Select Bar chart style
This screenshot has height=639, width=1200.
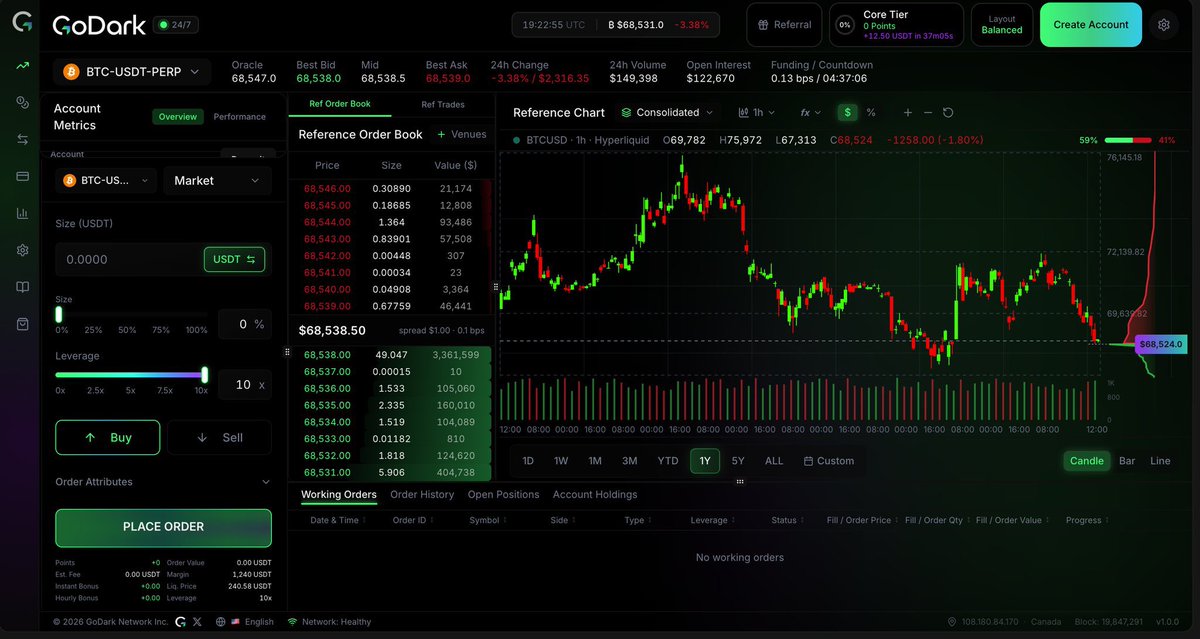pyautogui.click(x=1127, y=461)
